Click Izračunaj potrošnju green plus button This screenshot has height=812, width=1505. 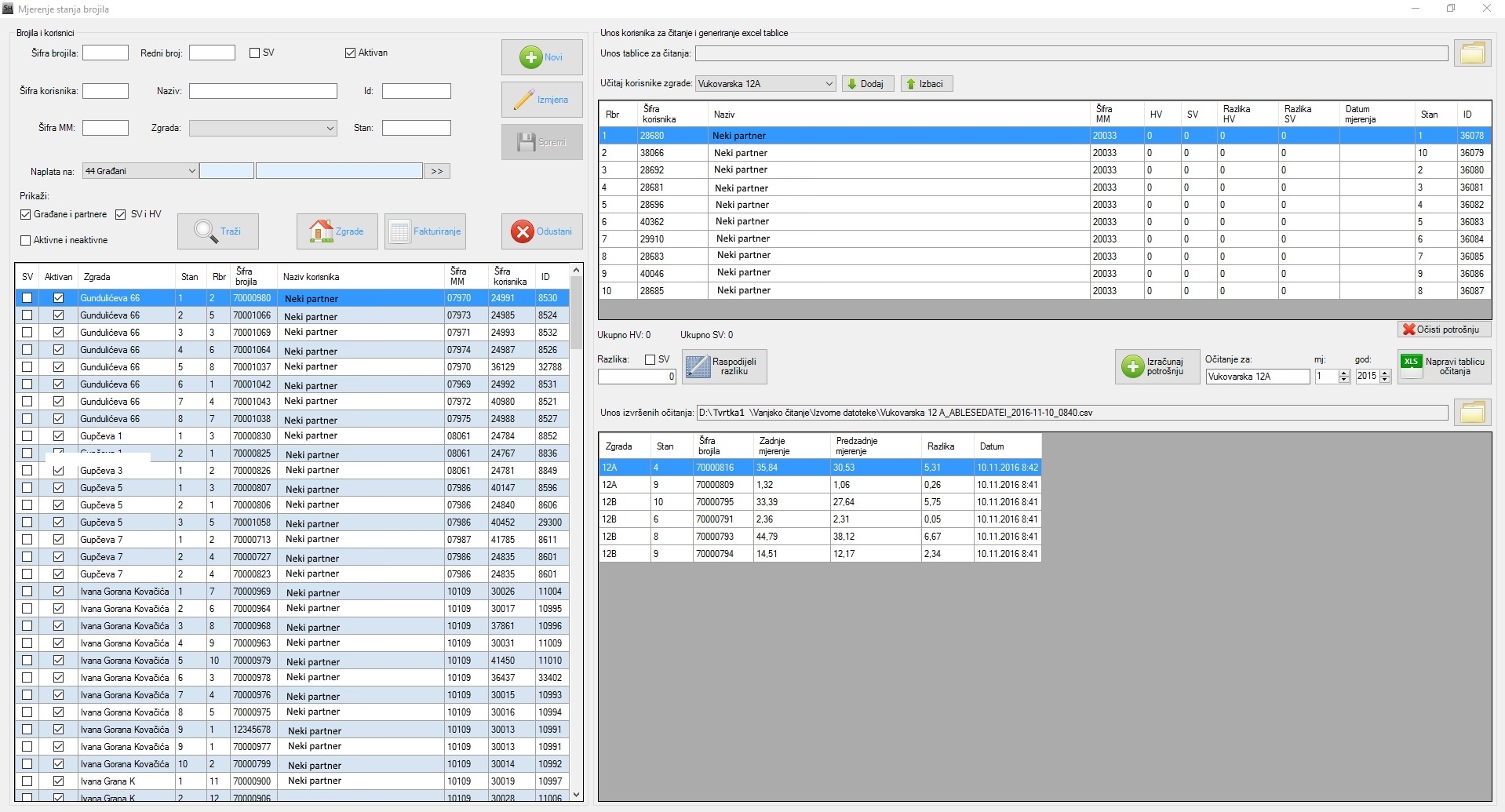pyautogui.click(x=1157, y=366)
